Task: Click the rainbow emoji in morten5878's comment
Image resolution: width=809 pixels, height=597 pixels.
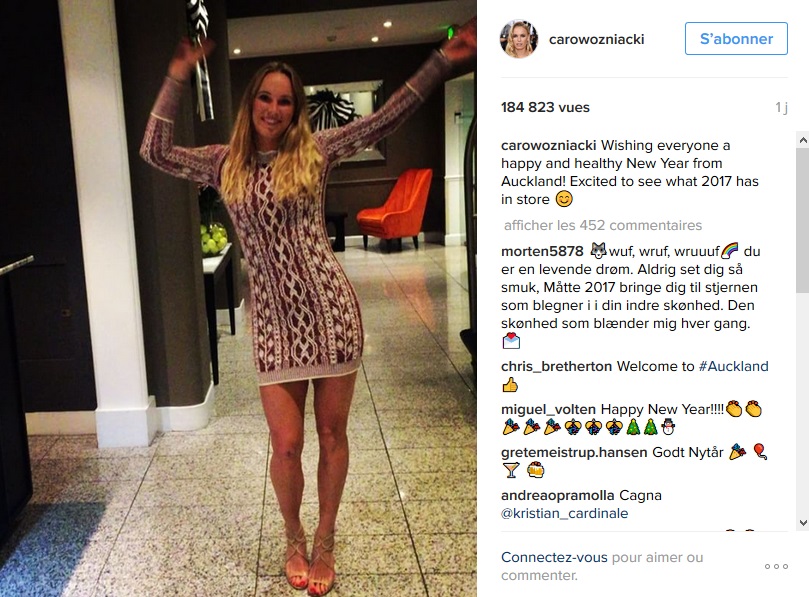Action: point(730,251)
